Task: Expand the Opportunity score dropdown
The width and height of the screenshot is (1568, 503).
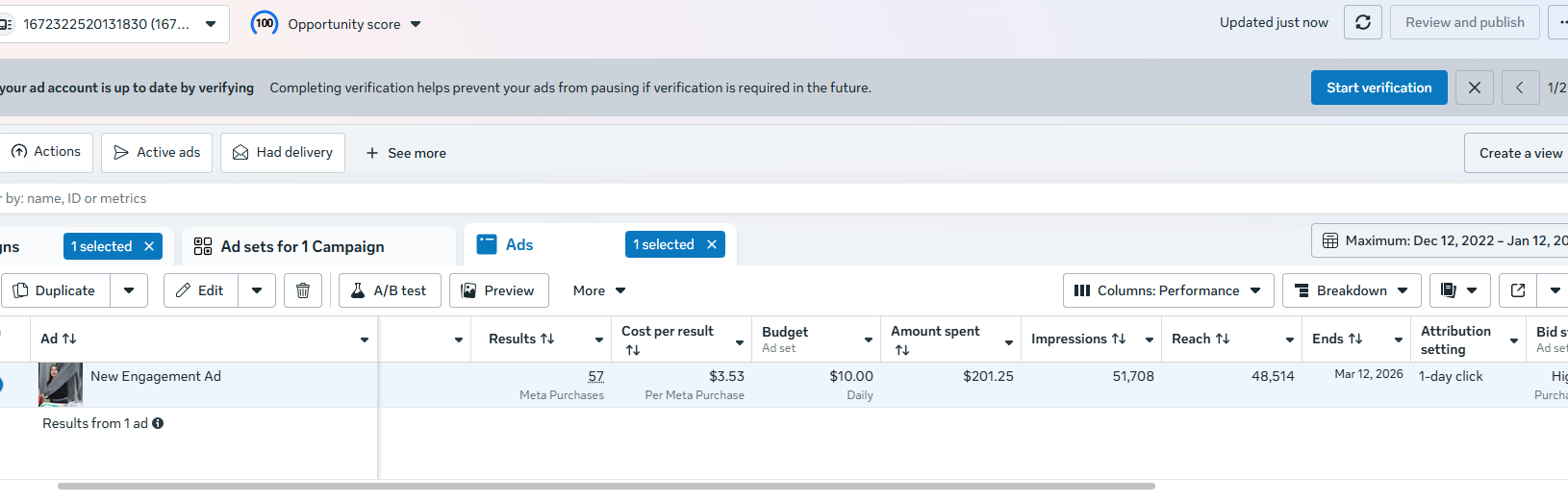Action: coord(416,24)
